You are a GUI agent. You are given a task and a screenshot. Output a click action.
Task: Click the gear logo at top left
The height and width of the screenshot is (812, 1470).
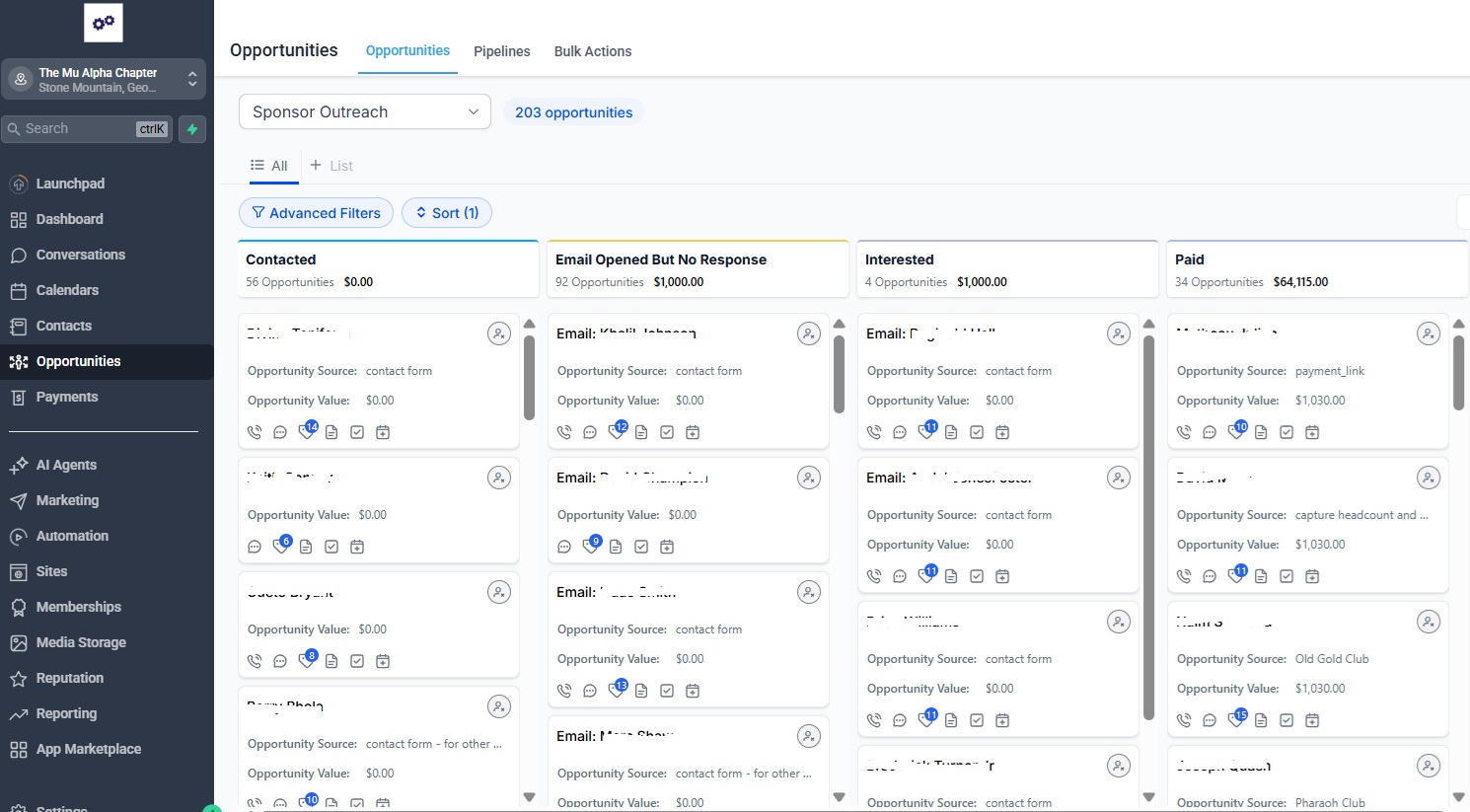(x=104, y=23)
